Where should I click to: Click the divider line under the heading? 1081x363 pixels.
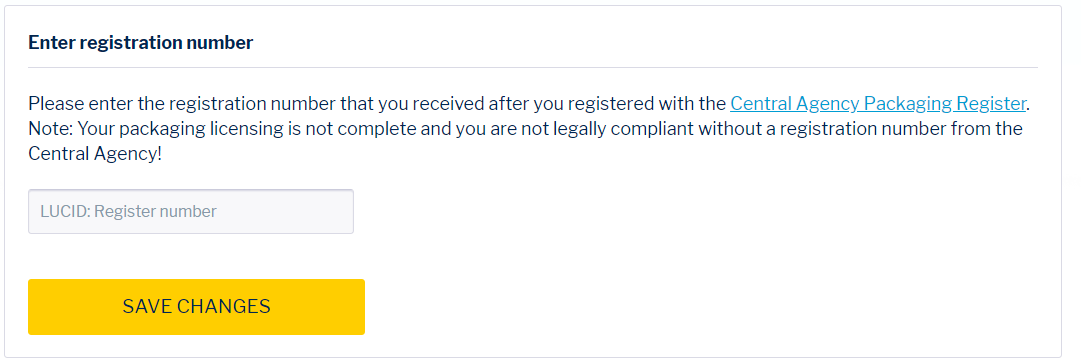pyautogui.click(x=533, y=68)
